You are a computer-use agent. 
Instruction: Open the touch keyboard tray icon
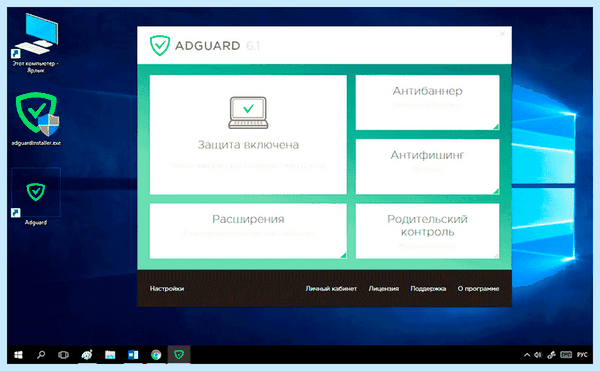(x=566, y=355)
